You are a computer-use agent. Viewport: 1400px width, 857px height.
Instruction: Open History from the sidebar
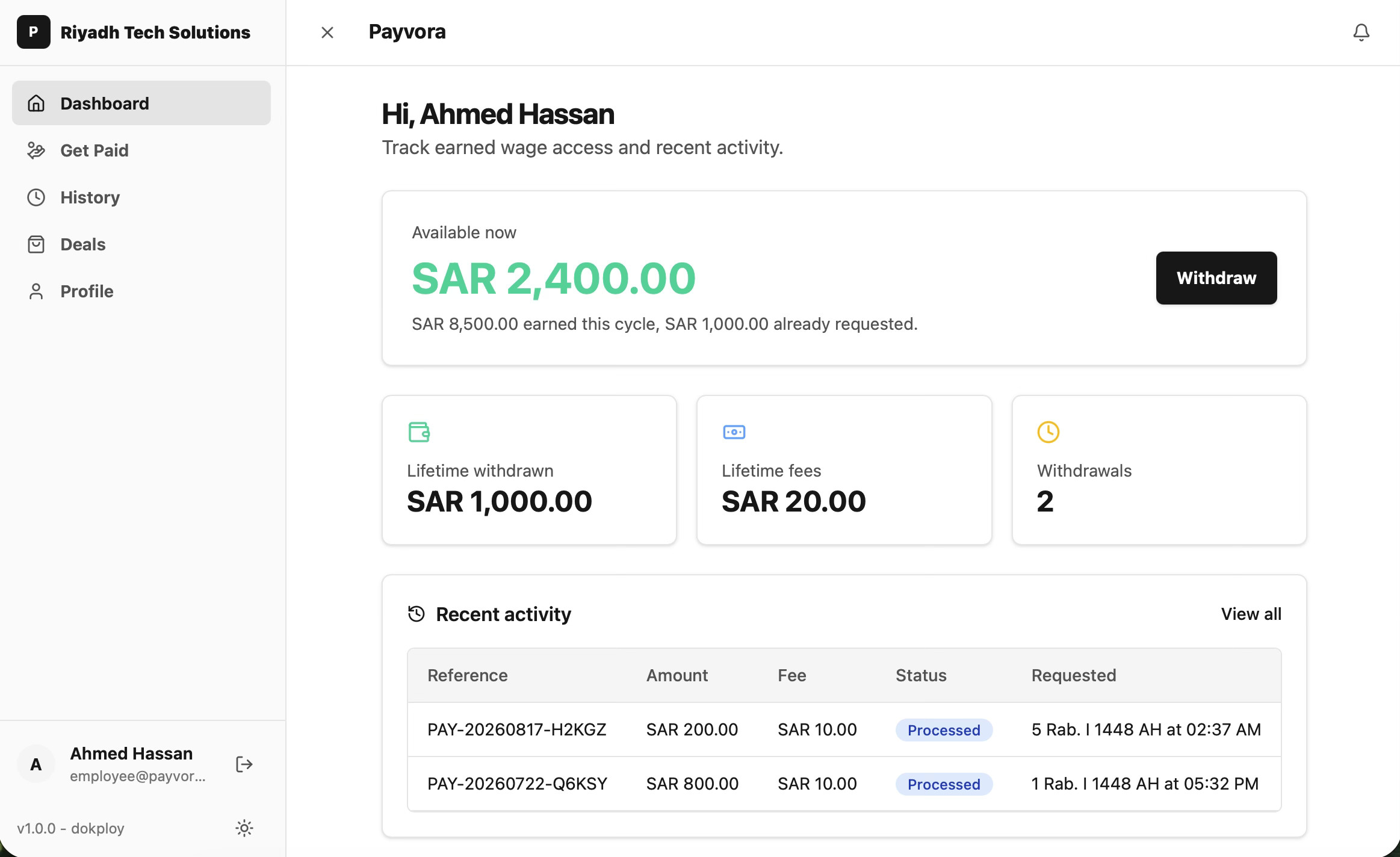141,197
